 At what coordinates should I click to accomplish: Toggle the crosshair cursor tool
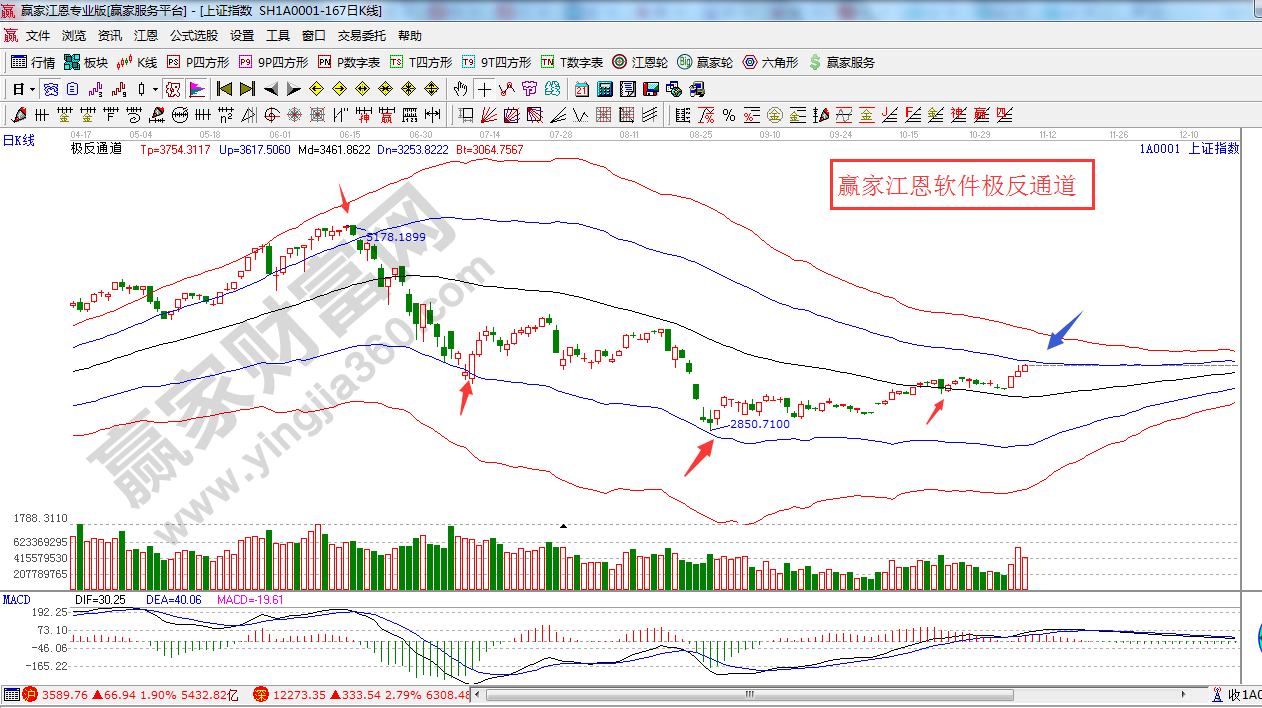pyautogui.click(x=484, y=89)
